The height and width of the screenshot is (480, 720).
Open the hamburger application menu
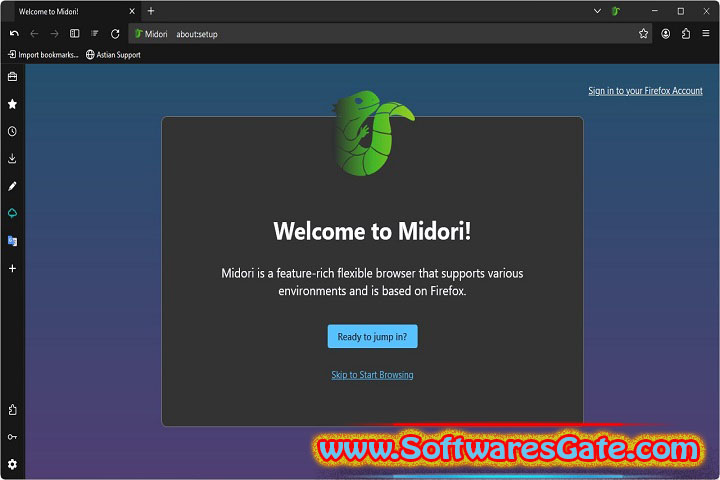(x=706, y=33)
